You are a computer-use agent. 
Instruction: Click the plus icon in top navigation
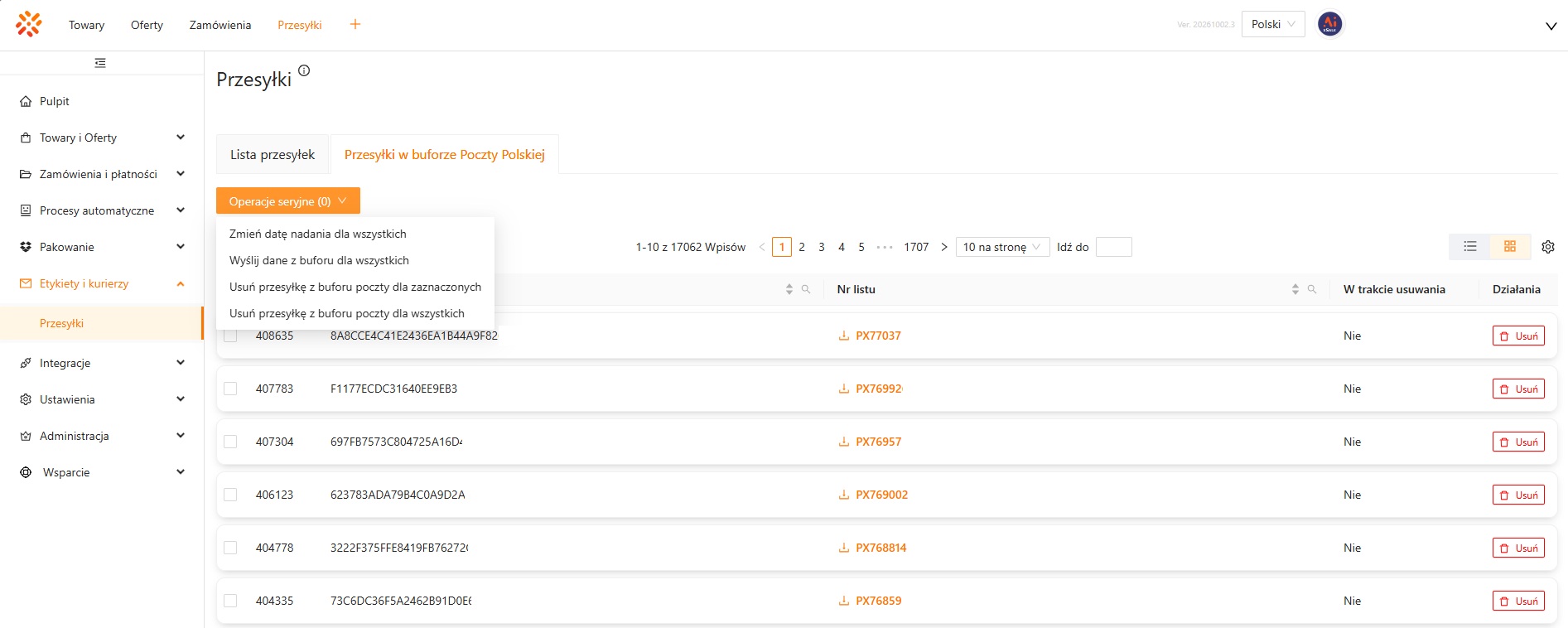(x=355, y=25)
